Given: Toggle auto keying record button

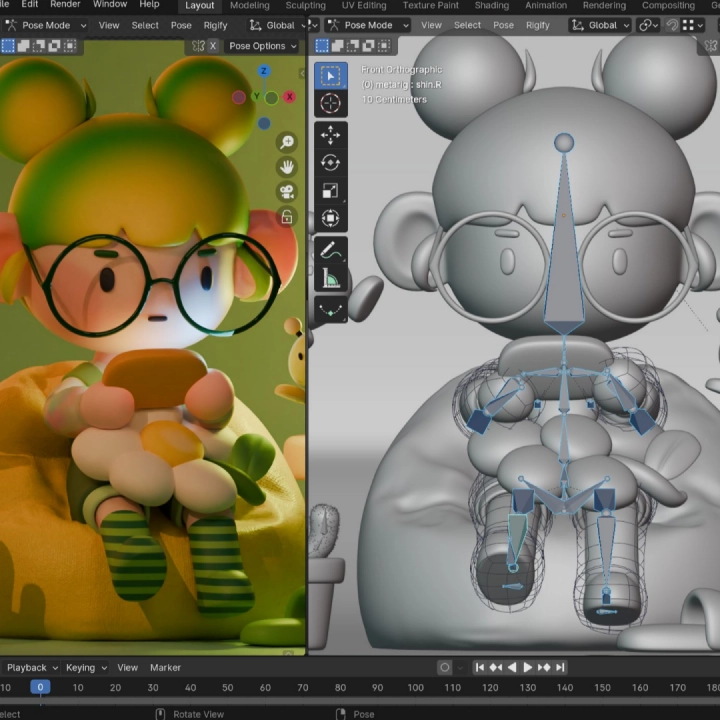Looking at the screenshot, I should click(444, 667).
